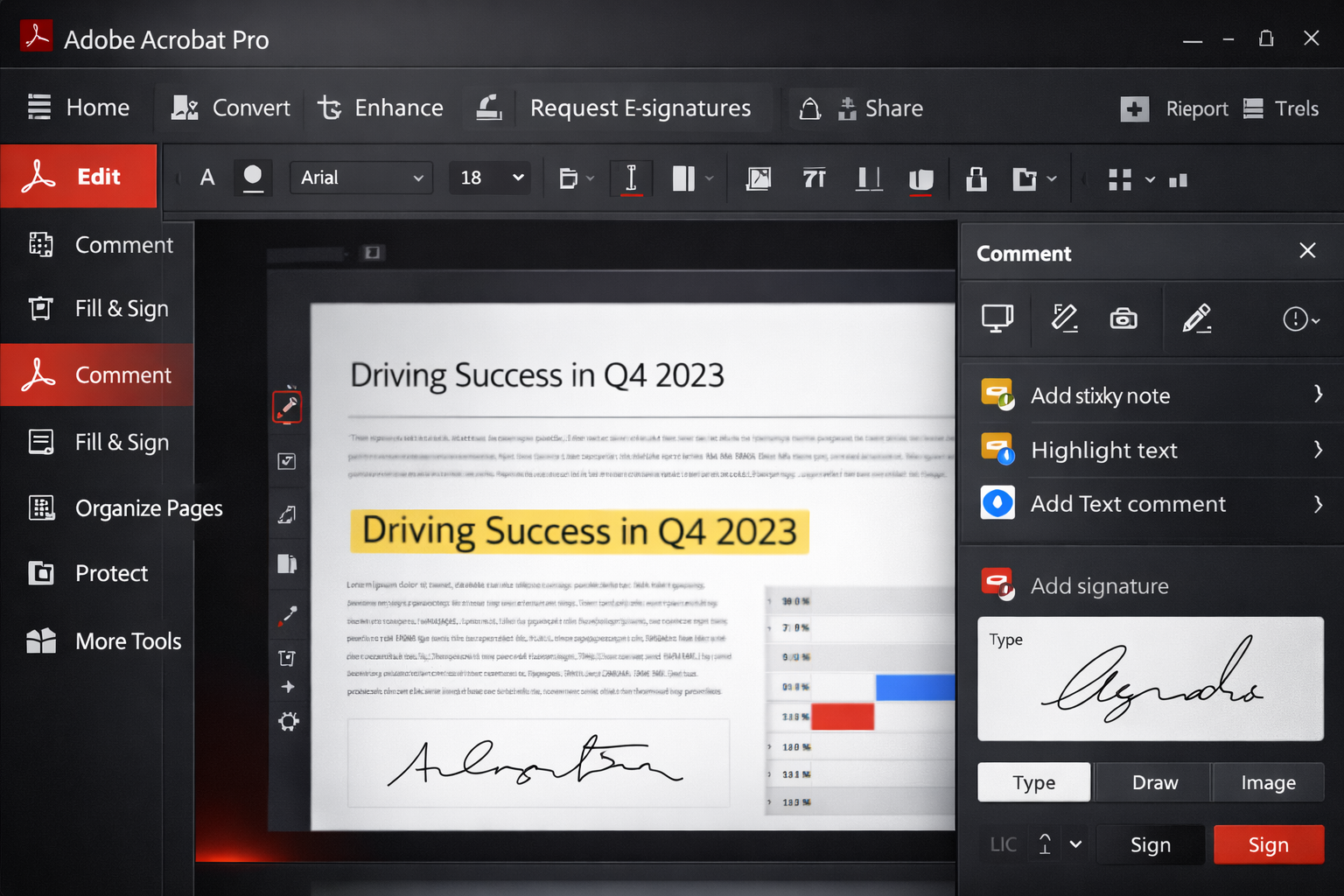1344x896 pixels.
Task: Activate the text insertion cursor toggle
Action: 631,178
